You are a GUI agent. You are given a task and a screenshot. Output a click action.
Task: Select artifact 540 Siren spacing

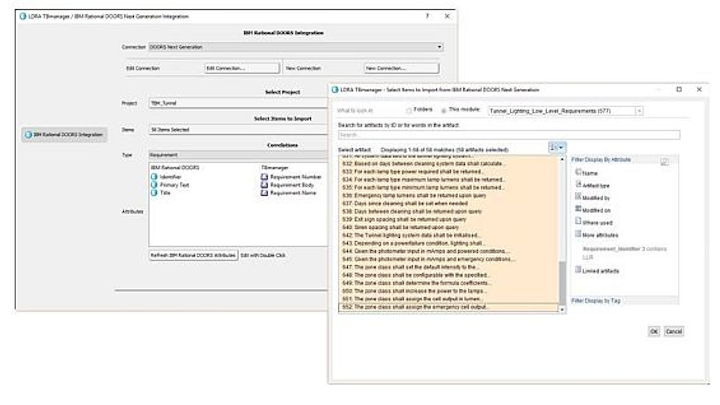click(x=449, y=227)
